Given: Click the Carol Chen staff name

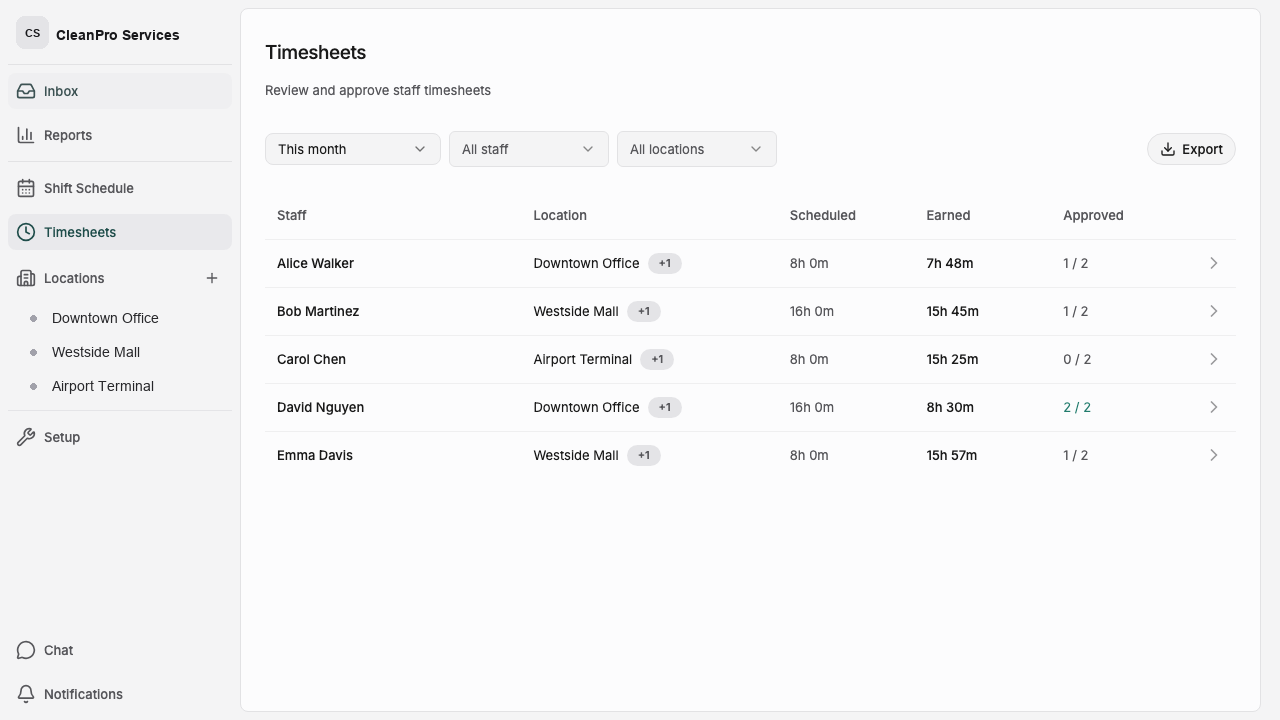Looking at the screenshot, I should (311, 359).
